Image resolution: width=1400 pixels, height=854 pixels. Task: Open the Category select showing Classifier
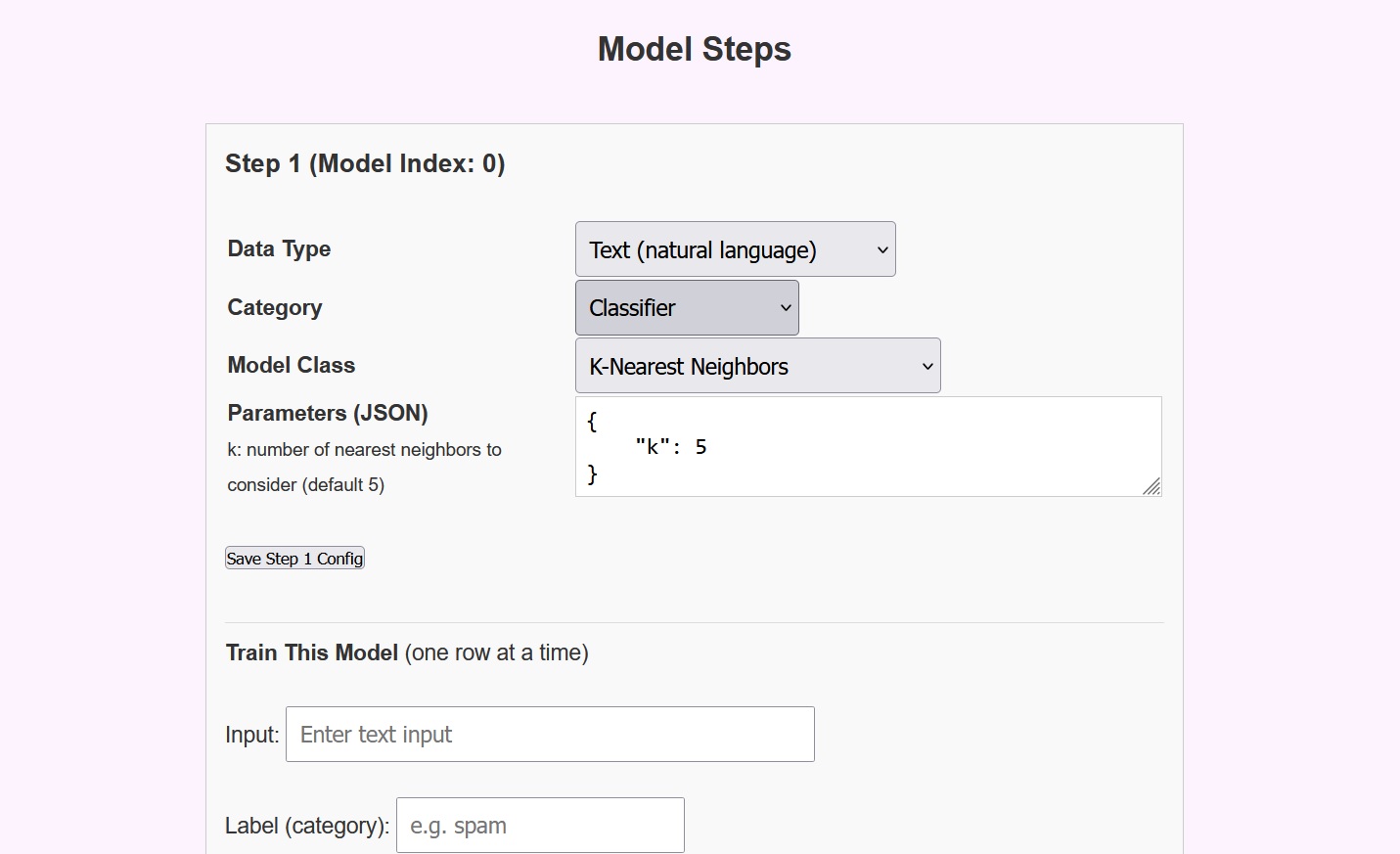click(686, 308)
